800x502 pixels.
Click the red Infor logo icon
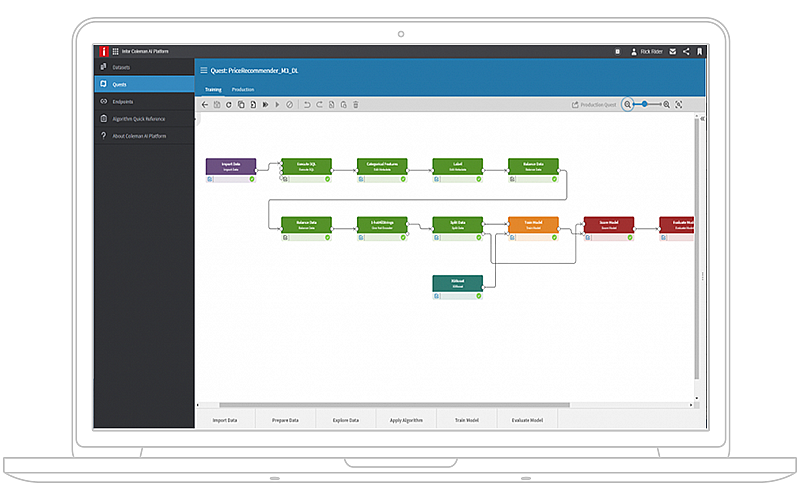(x=104, y=51)
